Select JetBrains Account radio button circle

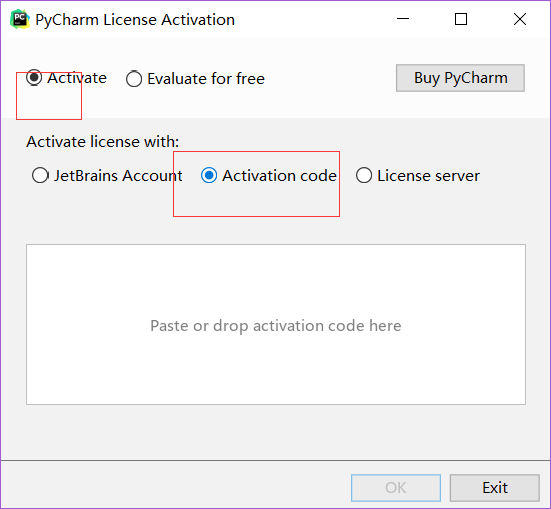click(40, 175)
